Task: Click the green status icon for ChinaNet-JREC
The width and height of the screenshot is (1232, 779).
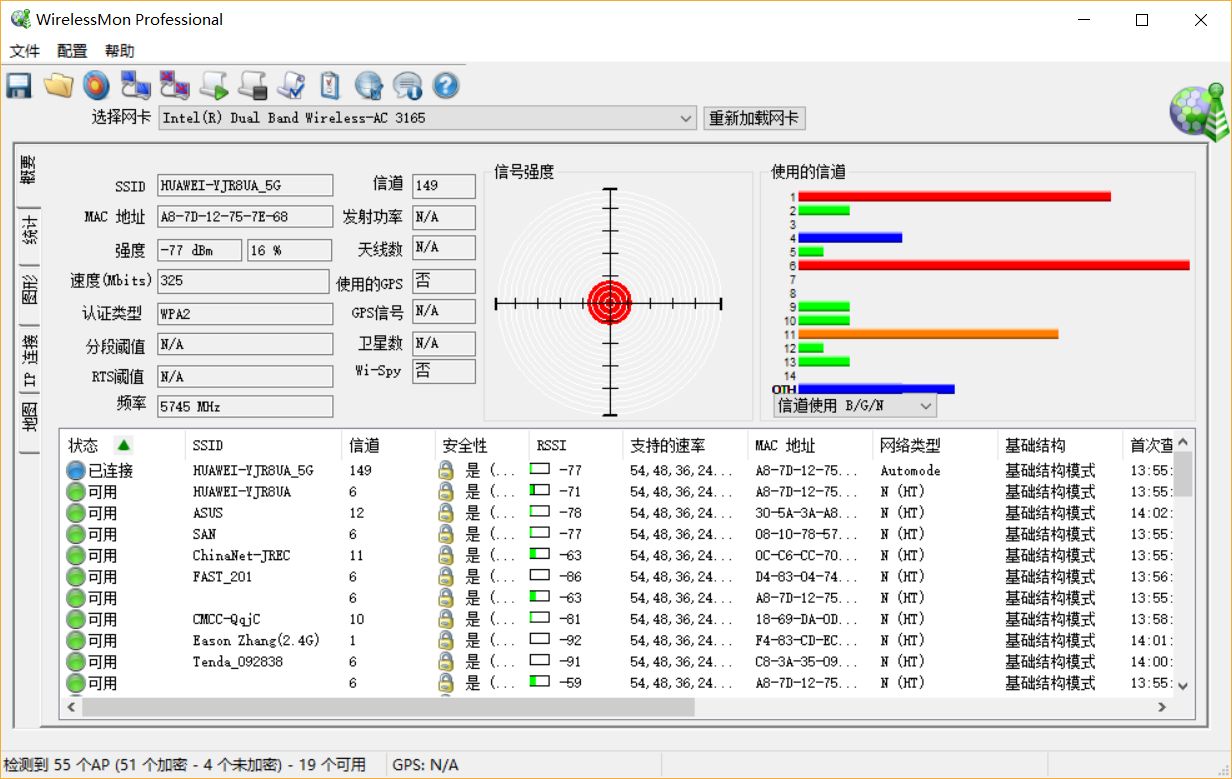Action: point(76,555)
